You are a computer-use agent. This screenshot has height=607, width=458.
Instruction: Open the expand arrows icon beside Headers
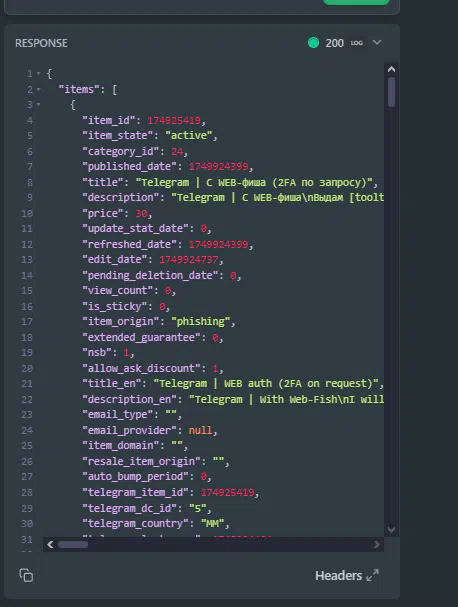click(372, 576)
